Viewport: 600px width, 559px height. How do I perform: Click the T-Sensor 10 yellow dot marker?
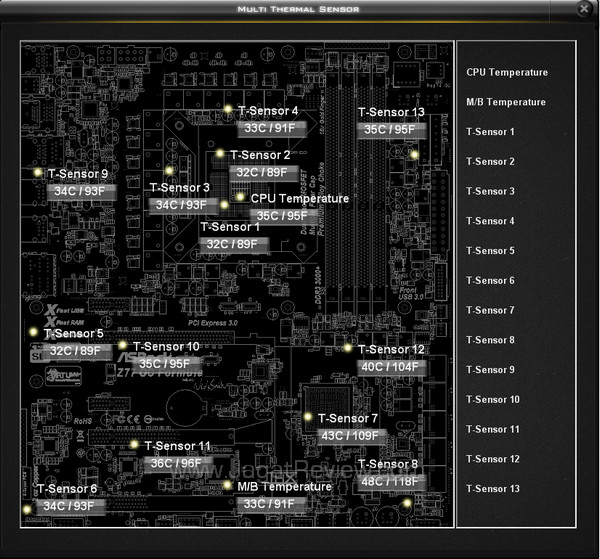click(123, 345)
